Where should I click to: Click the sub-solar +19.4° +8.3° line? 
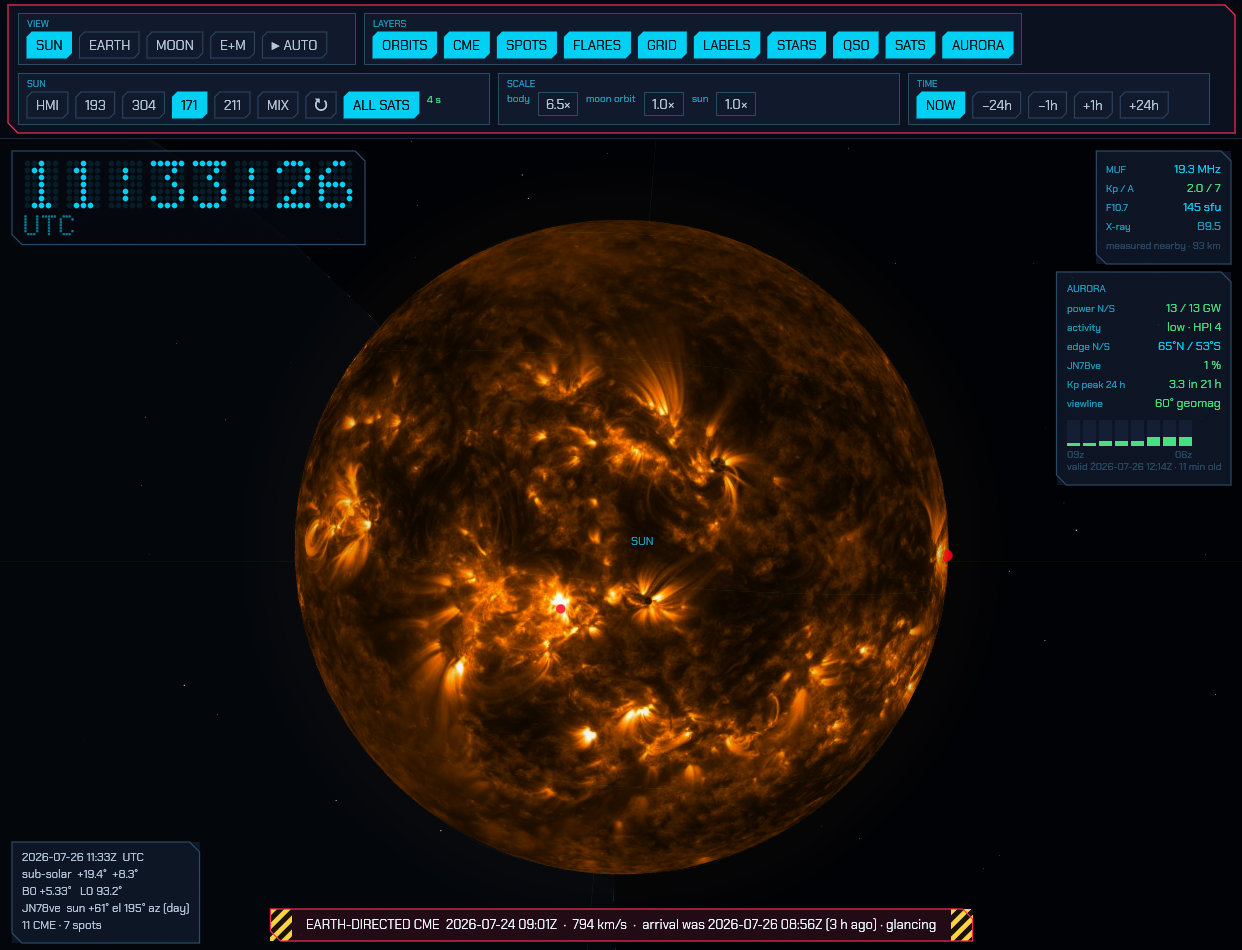pos(80,874)
